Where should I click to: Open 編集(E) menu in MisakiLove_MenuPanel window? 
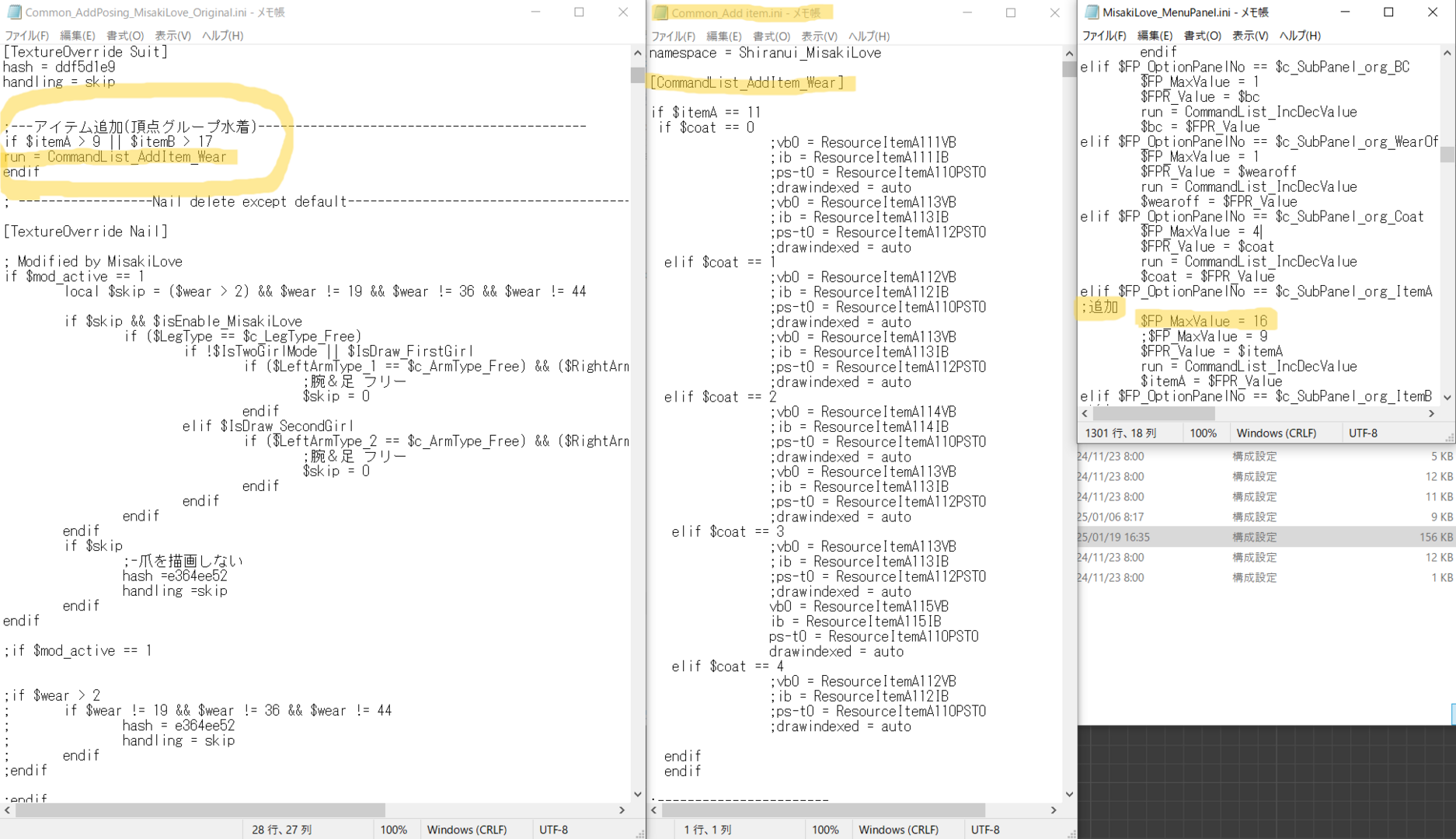(1155, 36)
